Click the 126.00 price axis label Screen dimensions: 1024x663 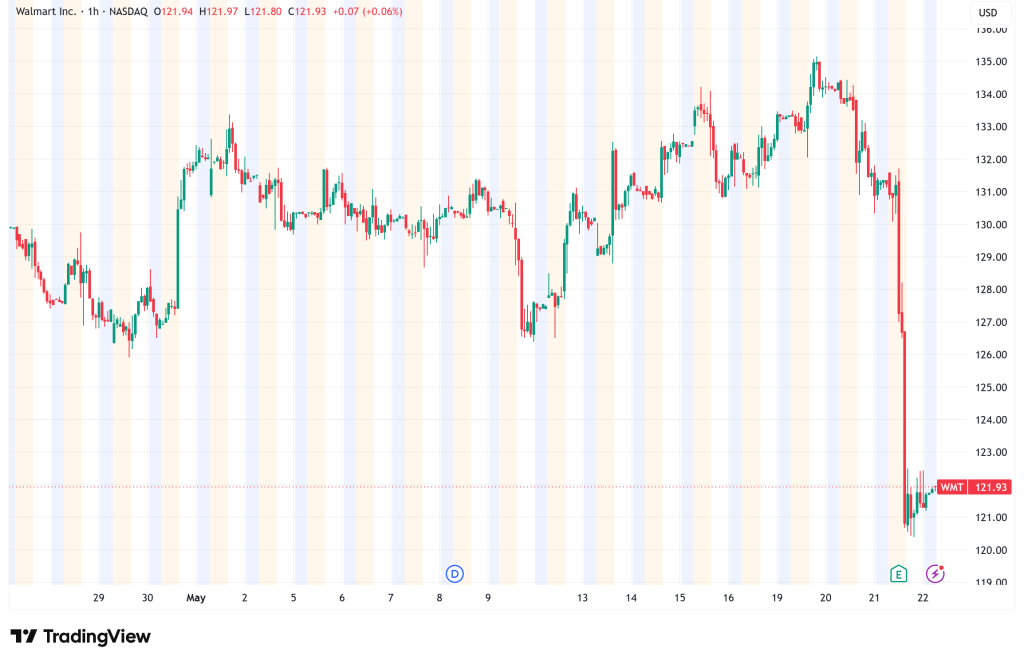click(991, 355)
